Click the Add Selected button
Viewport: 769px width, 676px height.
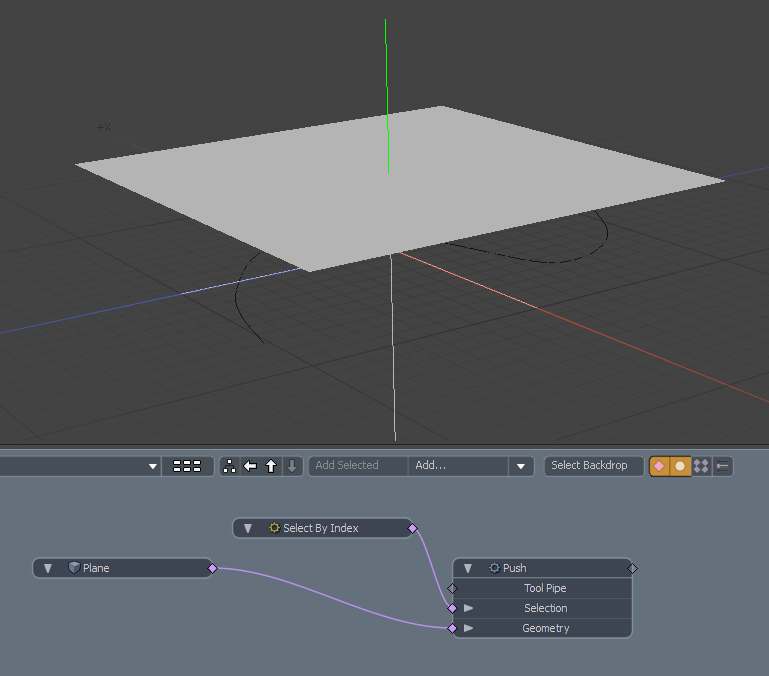click(x=347, y=466)
